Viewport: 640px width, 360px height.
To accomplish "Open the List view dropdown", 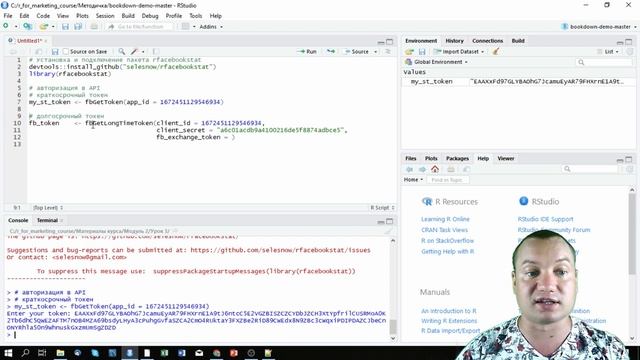I will click(x=608, y=52).
